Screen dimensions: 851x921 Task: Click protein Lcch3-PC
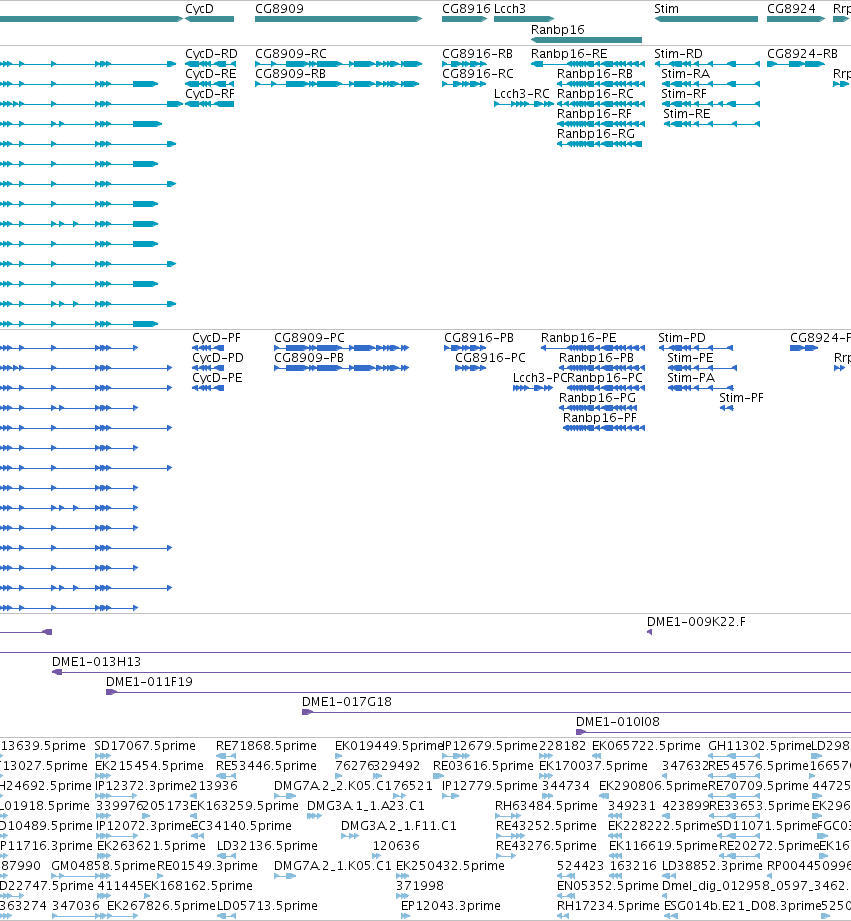coord(533,388)
